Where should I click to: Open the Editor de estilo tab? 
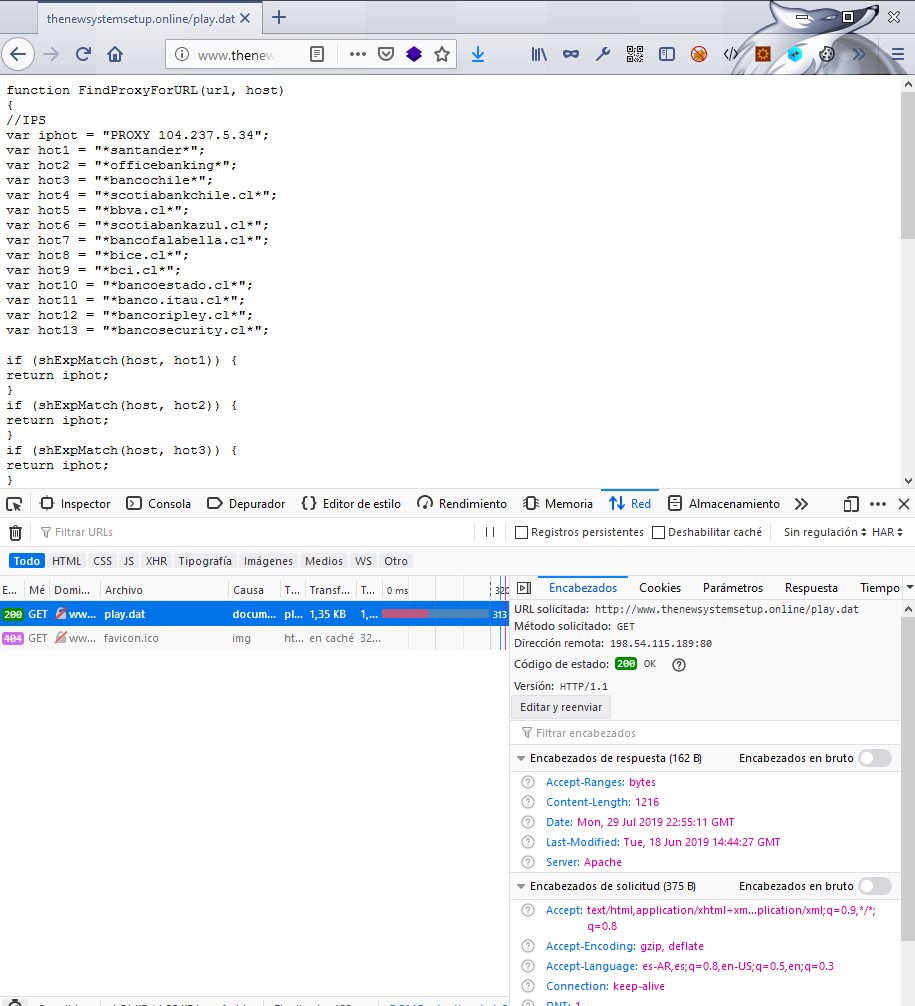click(x=352, y=504)
